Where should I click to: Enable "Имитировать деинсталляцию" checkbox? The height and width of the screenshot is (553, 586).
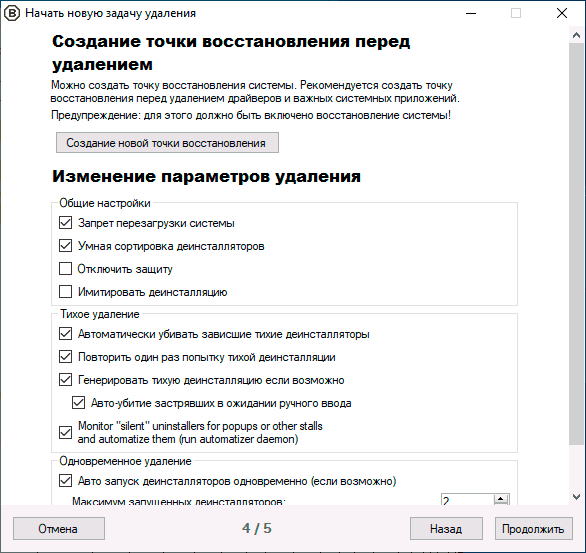(x=65, y=291)
